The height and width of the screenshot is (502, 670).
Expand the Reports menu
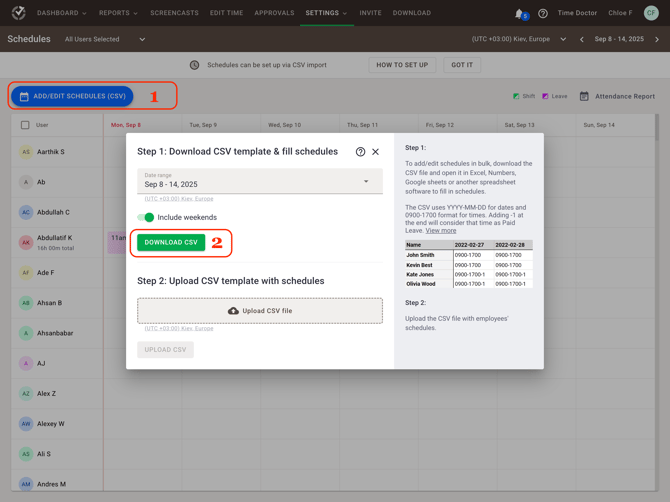coord(118,13)
